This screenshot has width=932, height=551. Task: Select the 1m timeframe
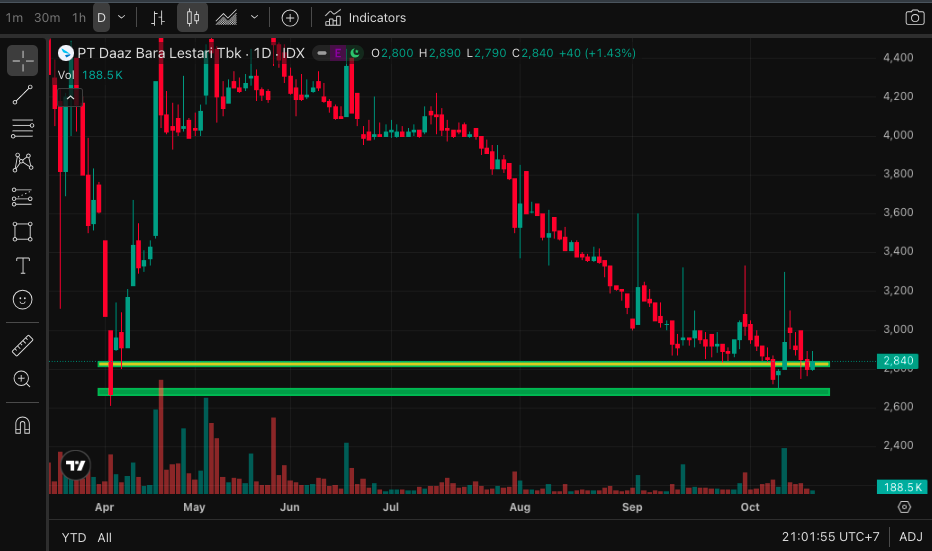tap(14, 18)
